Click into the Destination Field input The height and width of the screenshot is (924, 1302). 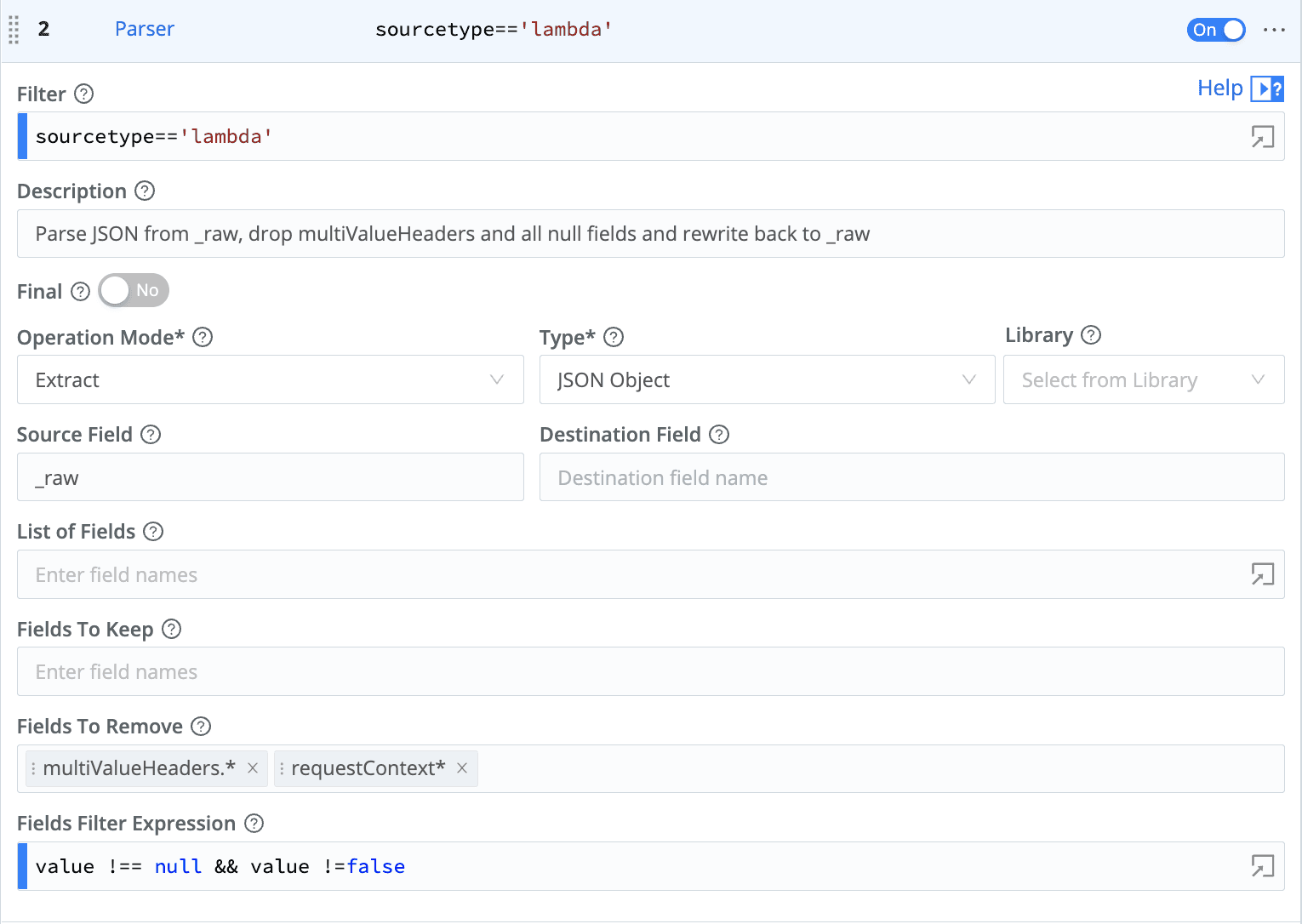coord(911,478)
